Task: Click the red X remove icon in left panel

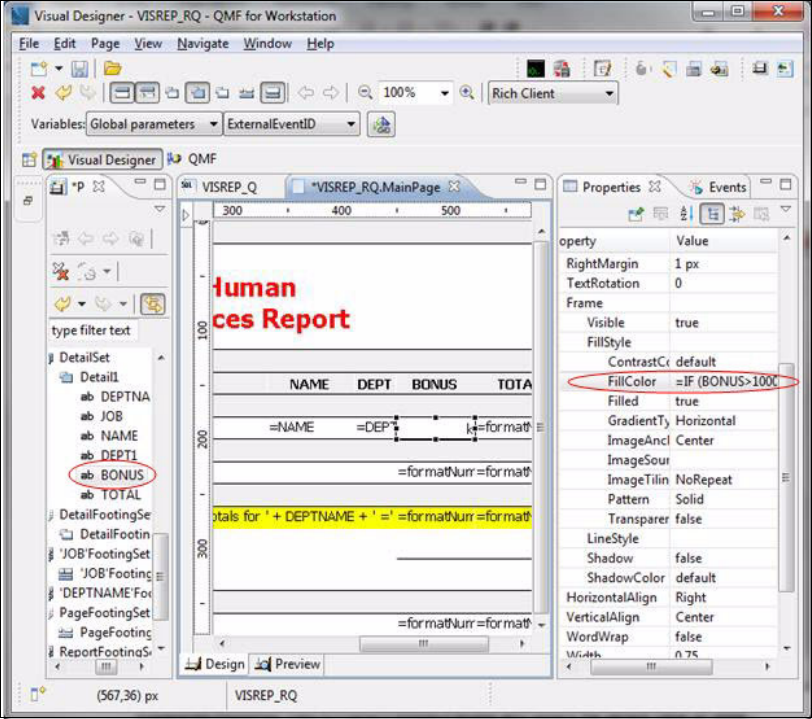Action: pyautogui.click(x=61, y=271)
